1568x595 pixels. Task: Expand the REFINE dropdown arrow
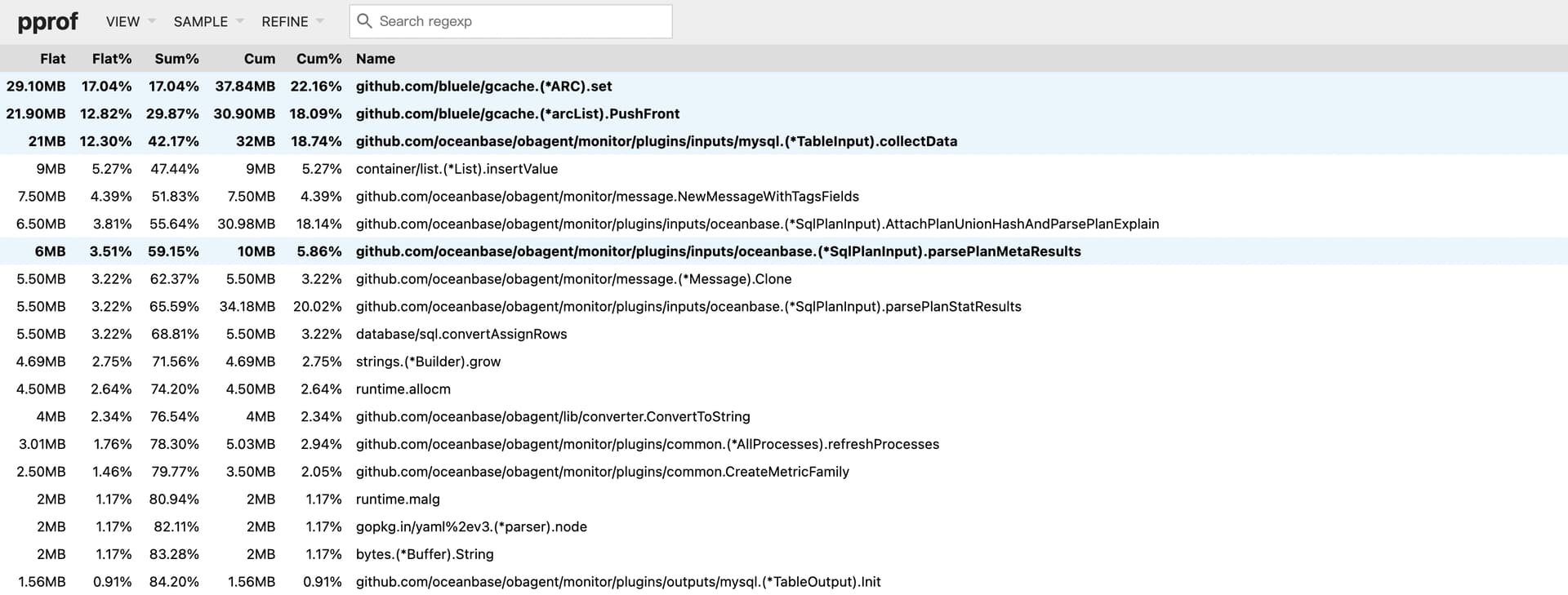tap(320, 21)
